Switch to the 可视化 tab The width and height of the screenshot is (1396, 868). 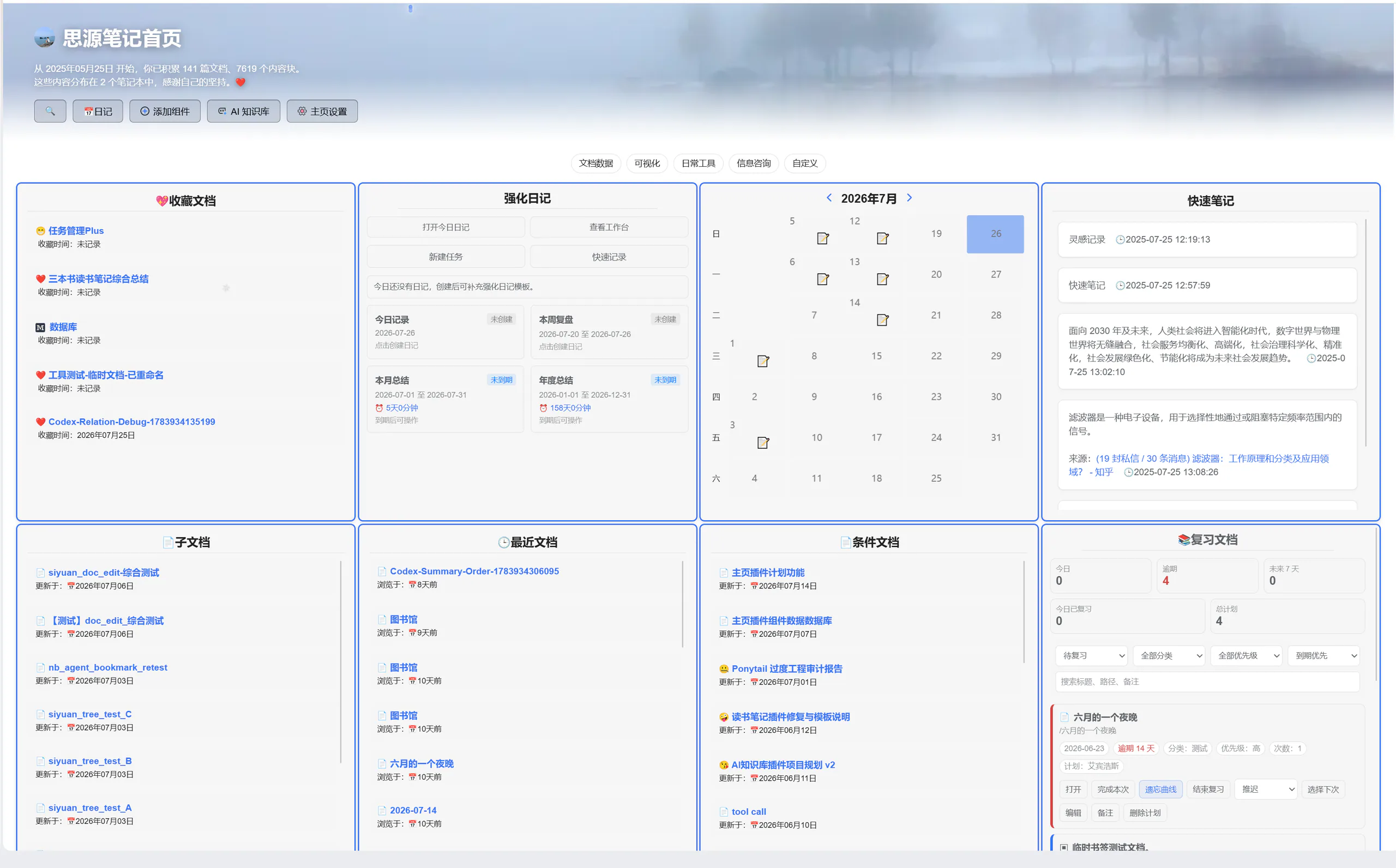coord(647,164)
